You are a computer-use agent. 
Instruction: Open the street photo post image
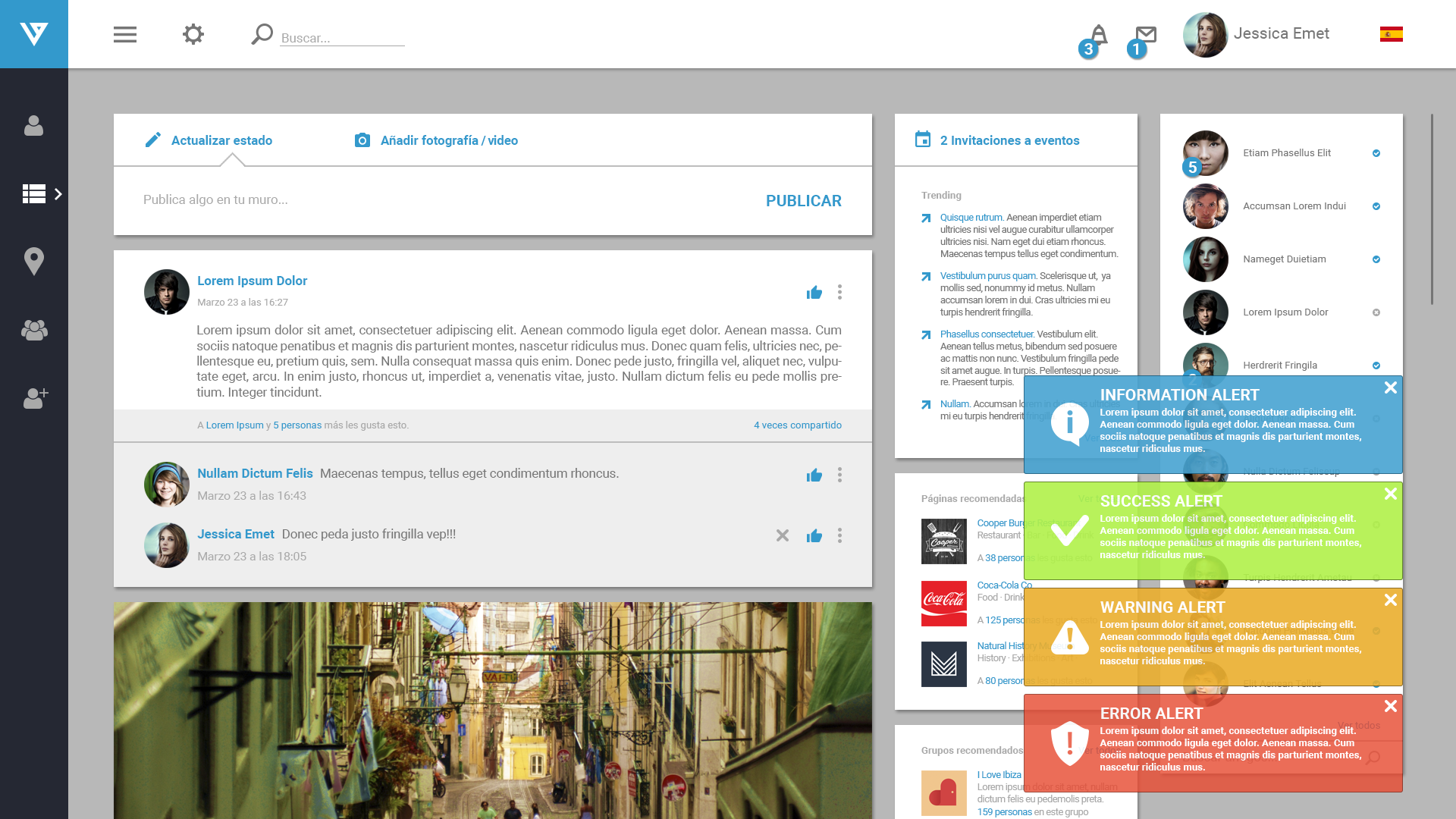pyautogui.click(x=493, y=711)
